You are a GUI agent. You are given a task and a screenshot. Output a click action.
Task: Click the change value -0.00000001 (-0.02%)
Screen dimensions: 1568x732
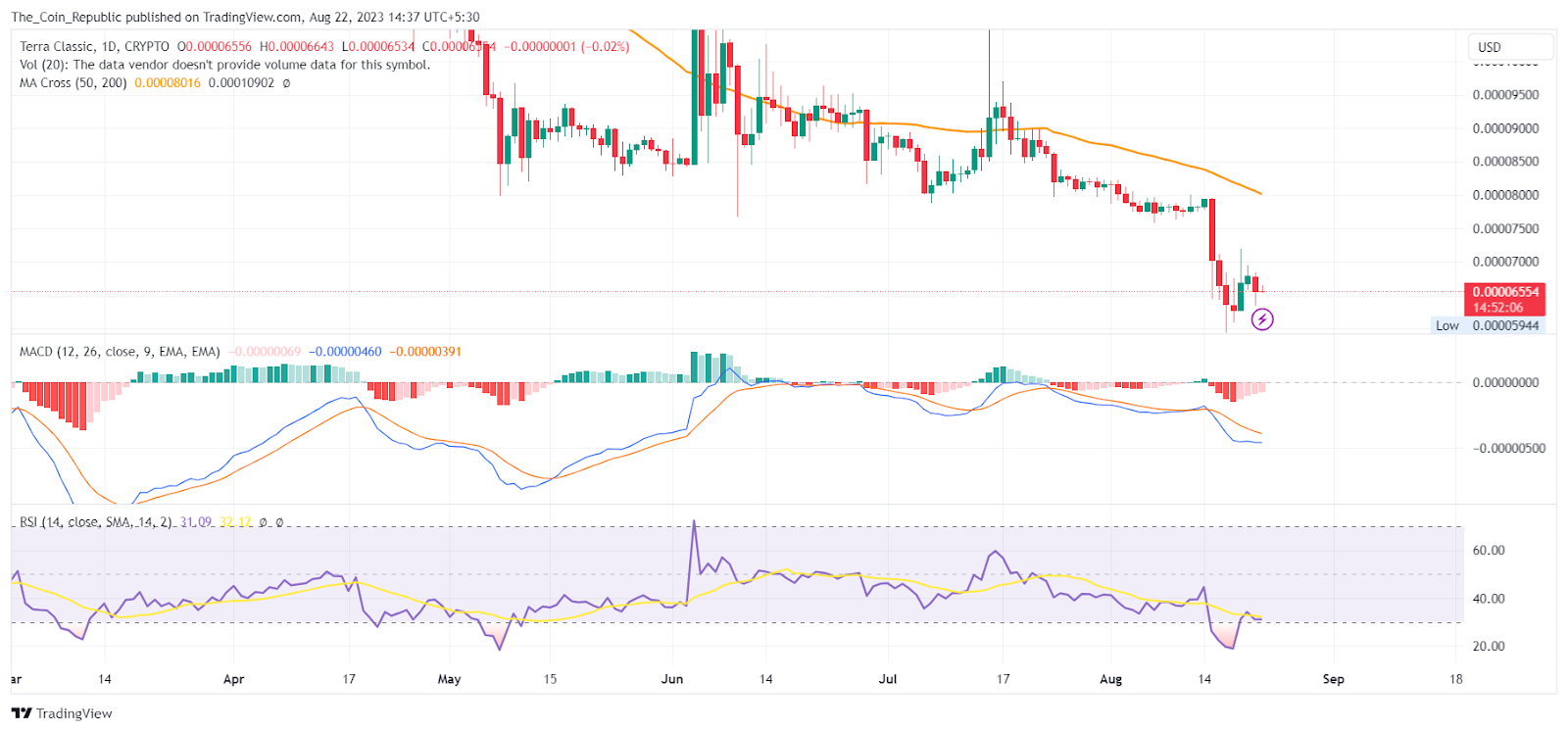click(x=566, y=46)
